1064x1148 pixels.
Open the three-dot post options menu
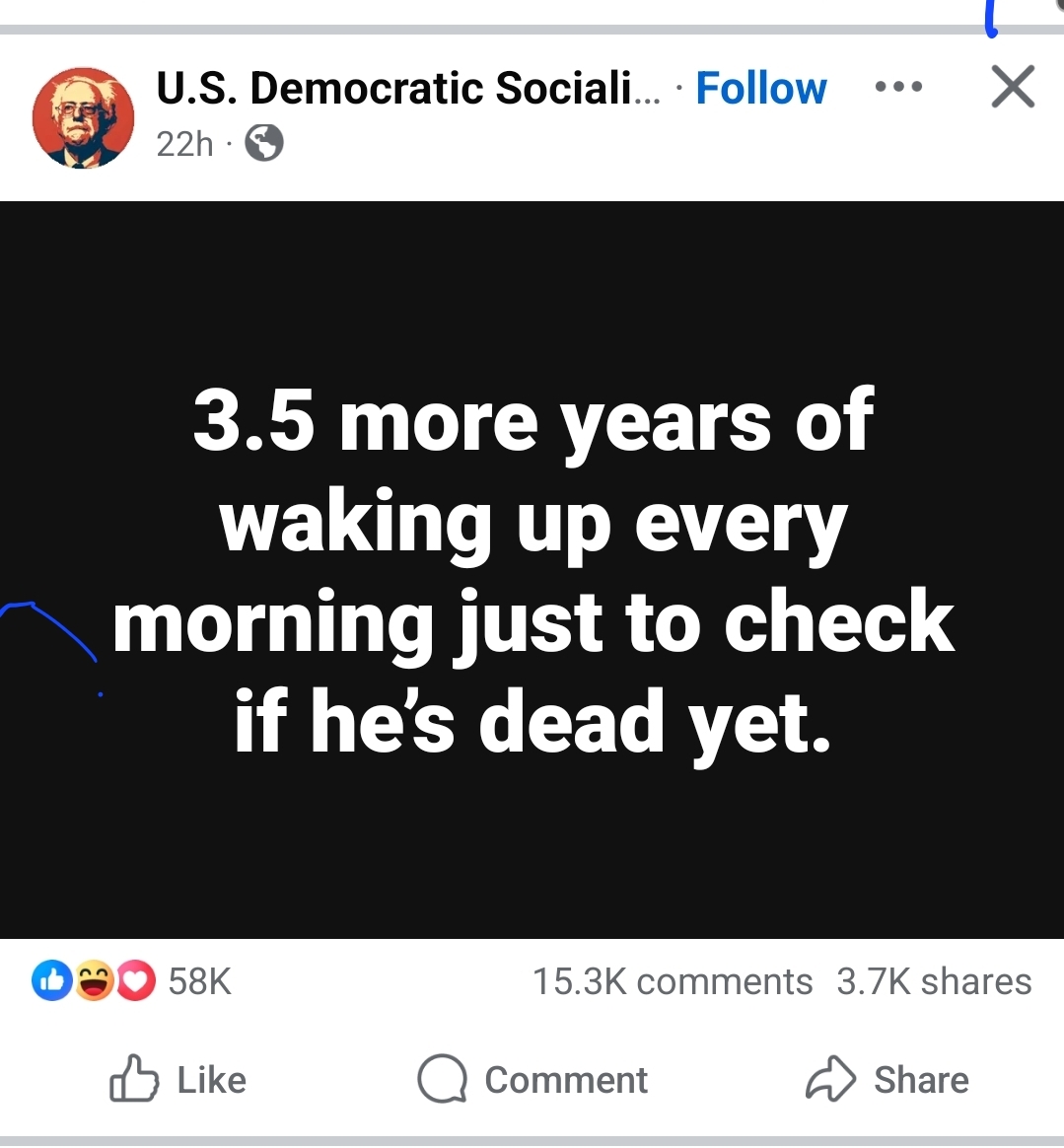[x=898, y=87]
